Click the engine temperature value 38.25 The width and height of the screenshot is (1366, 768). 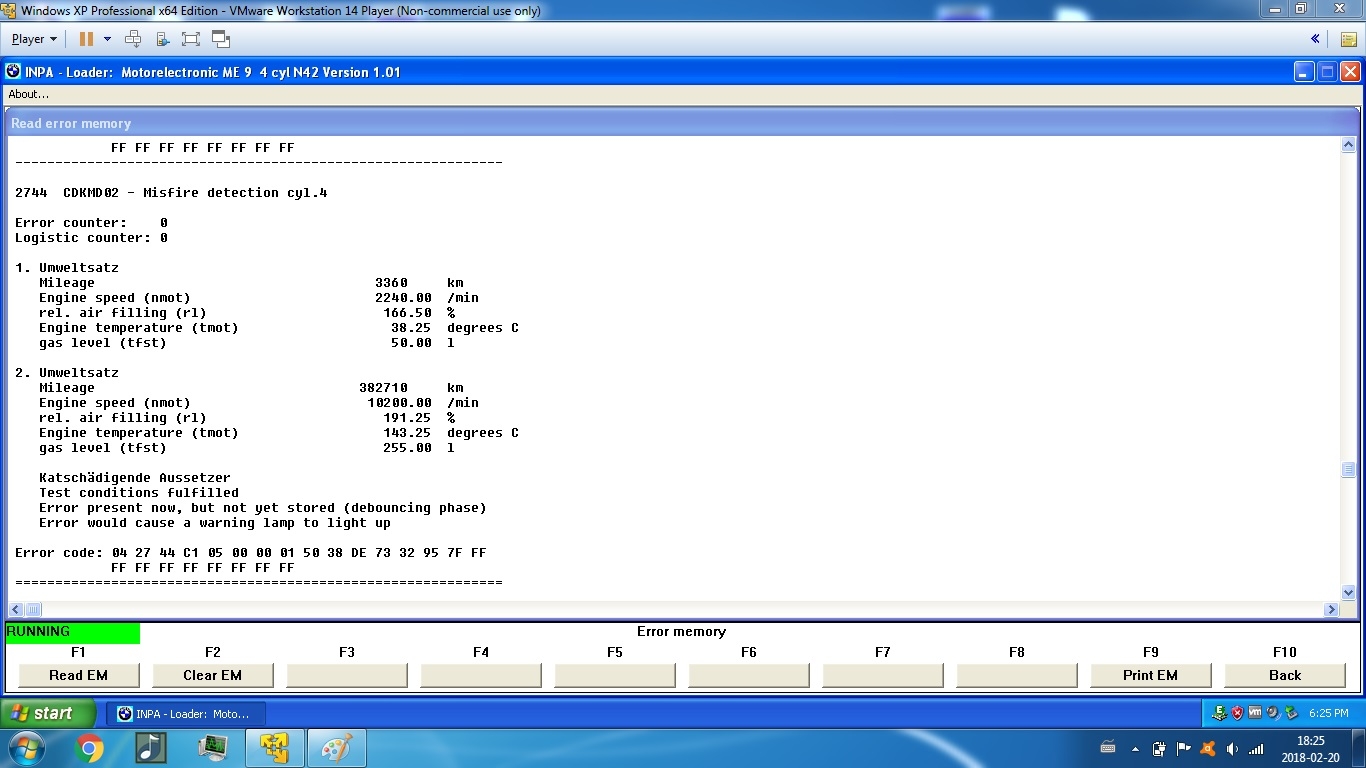[x=411, y=328]
